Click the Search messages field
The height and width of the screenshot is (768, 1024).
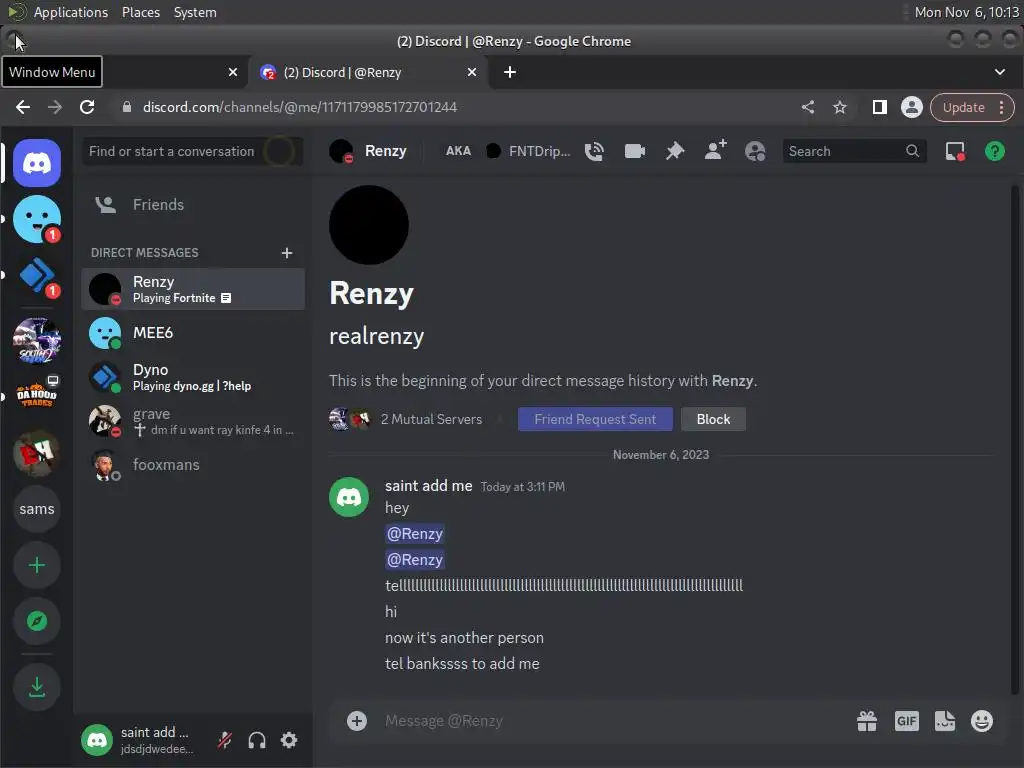pyautogui.click(x=854, y=152)
